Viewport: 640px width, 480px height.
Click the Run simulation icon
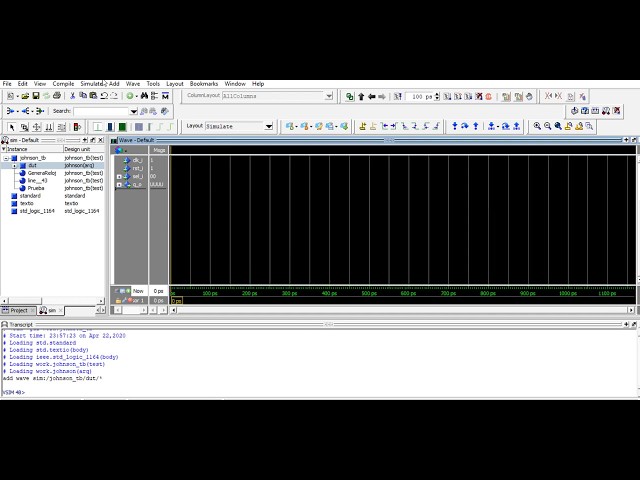[x=447, y=97]
